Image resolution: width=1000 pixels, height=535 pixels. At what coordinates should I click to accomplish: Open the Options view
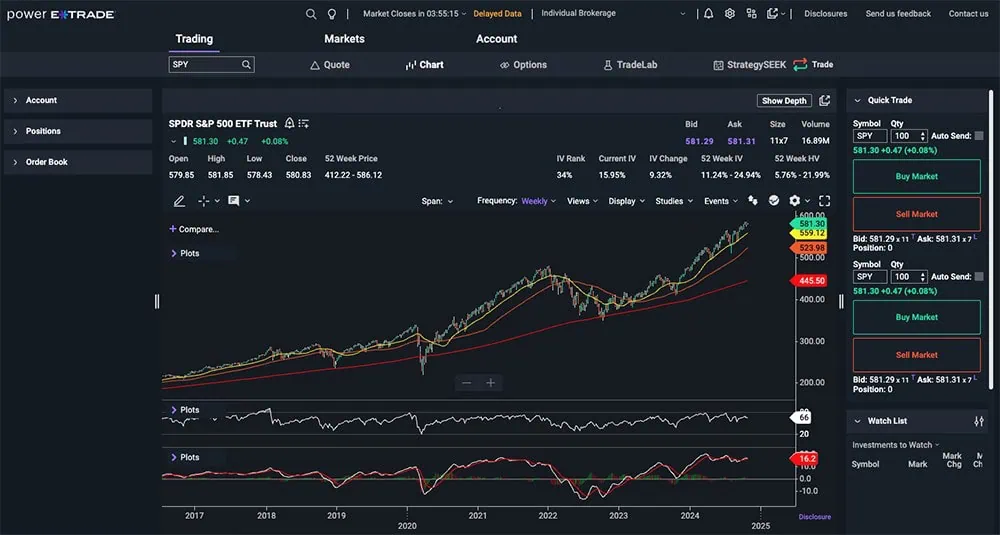pos(523,65)
